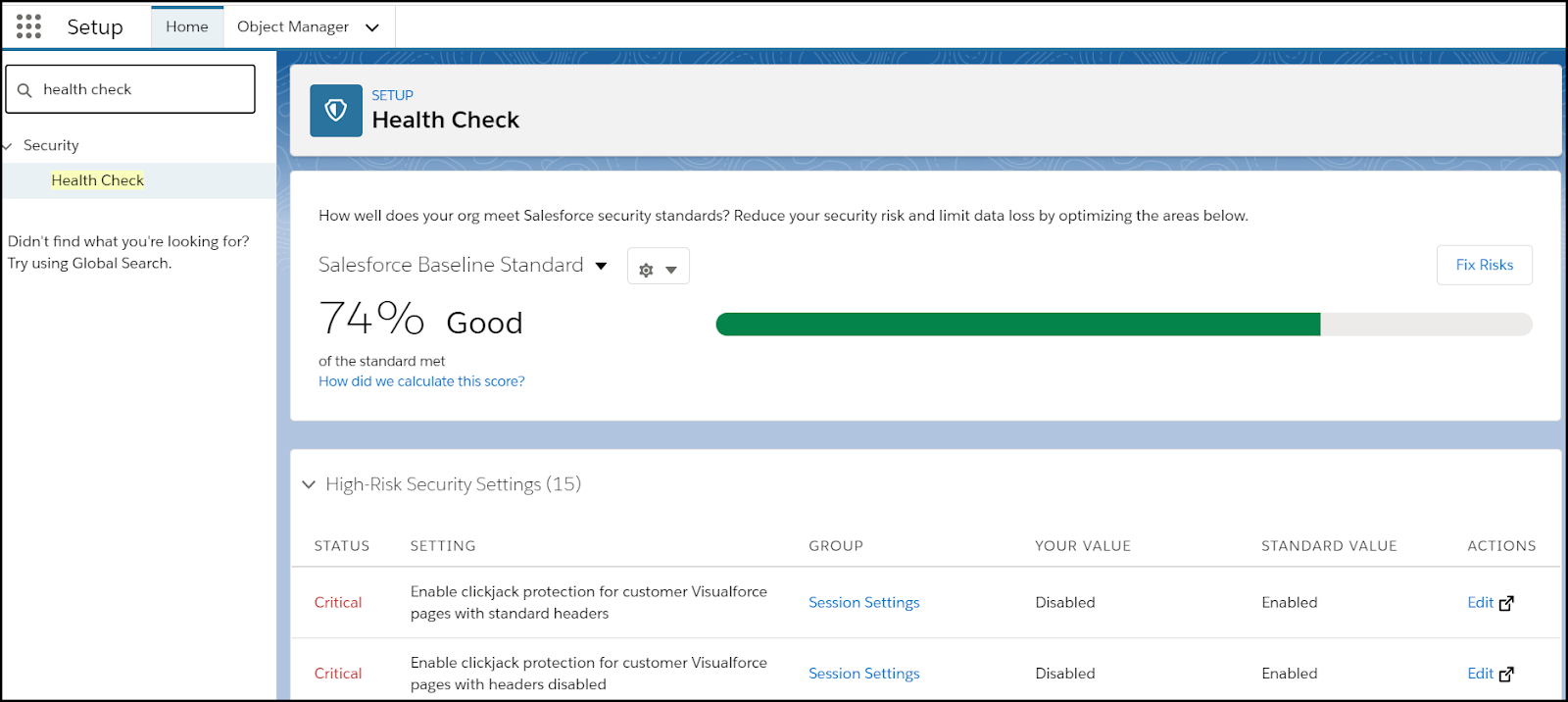Switch to the Home tab

click(x=187, y=26)
